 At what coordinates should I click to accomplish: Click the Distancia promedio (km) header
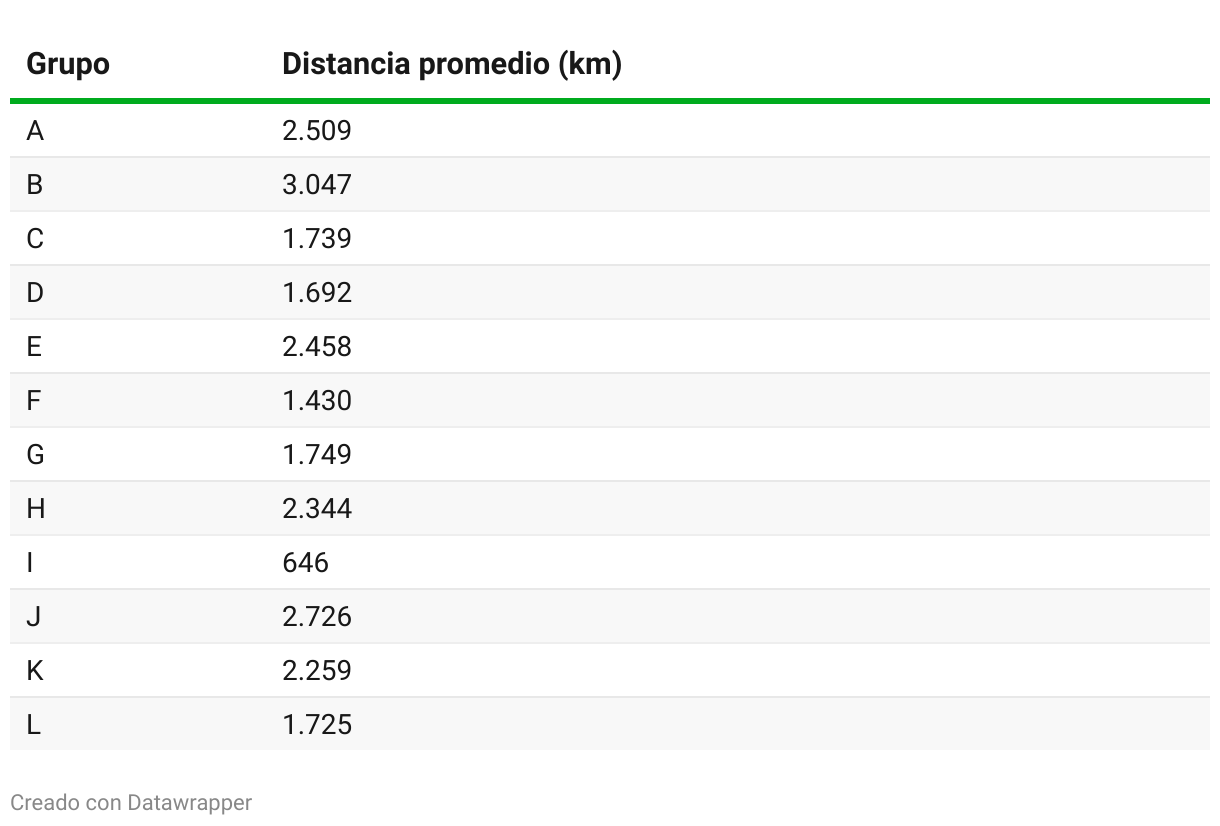click(x=452, y=65)
